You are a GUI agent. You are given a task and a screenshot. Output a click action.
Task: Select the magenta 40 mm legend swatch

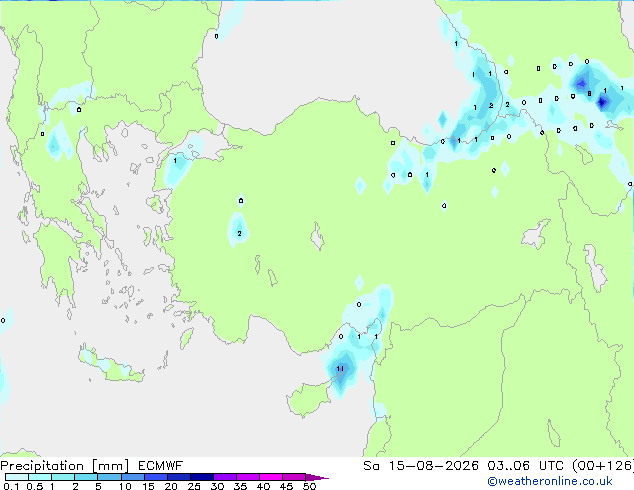[271, 477]
